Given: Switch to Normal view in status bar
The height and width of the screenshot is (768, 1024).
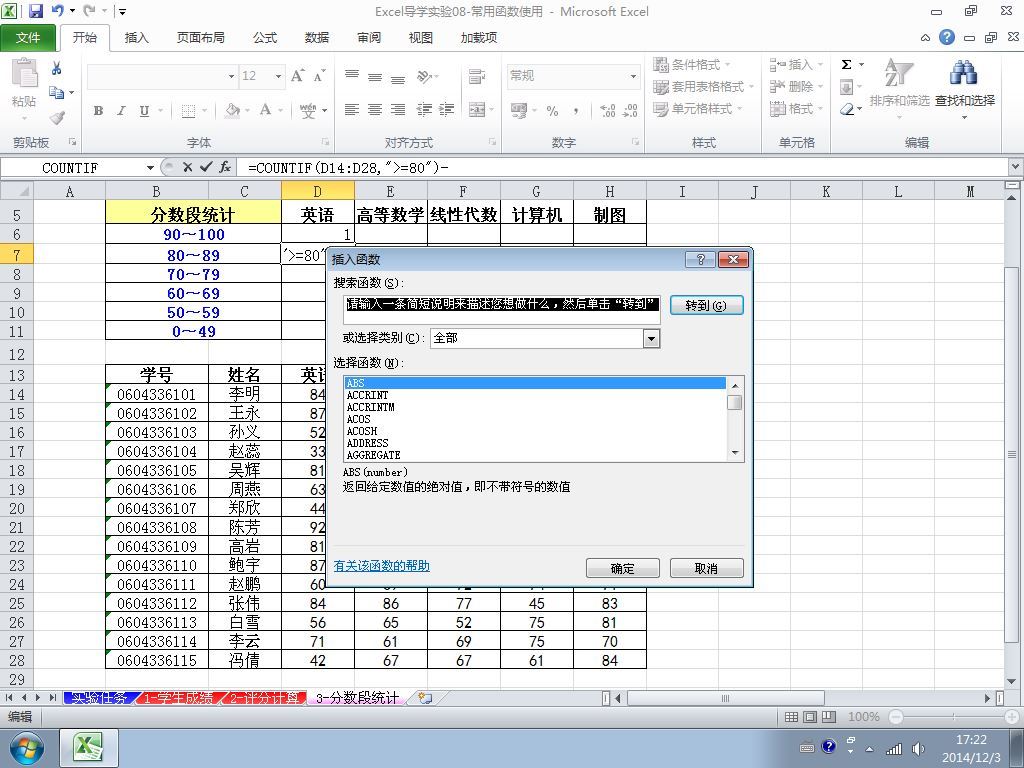Looking at the screenshot, I should [x=791, y=717].
